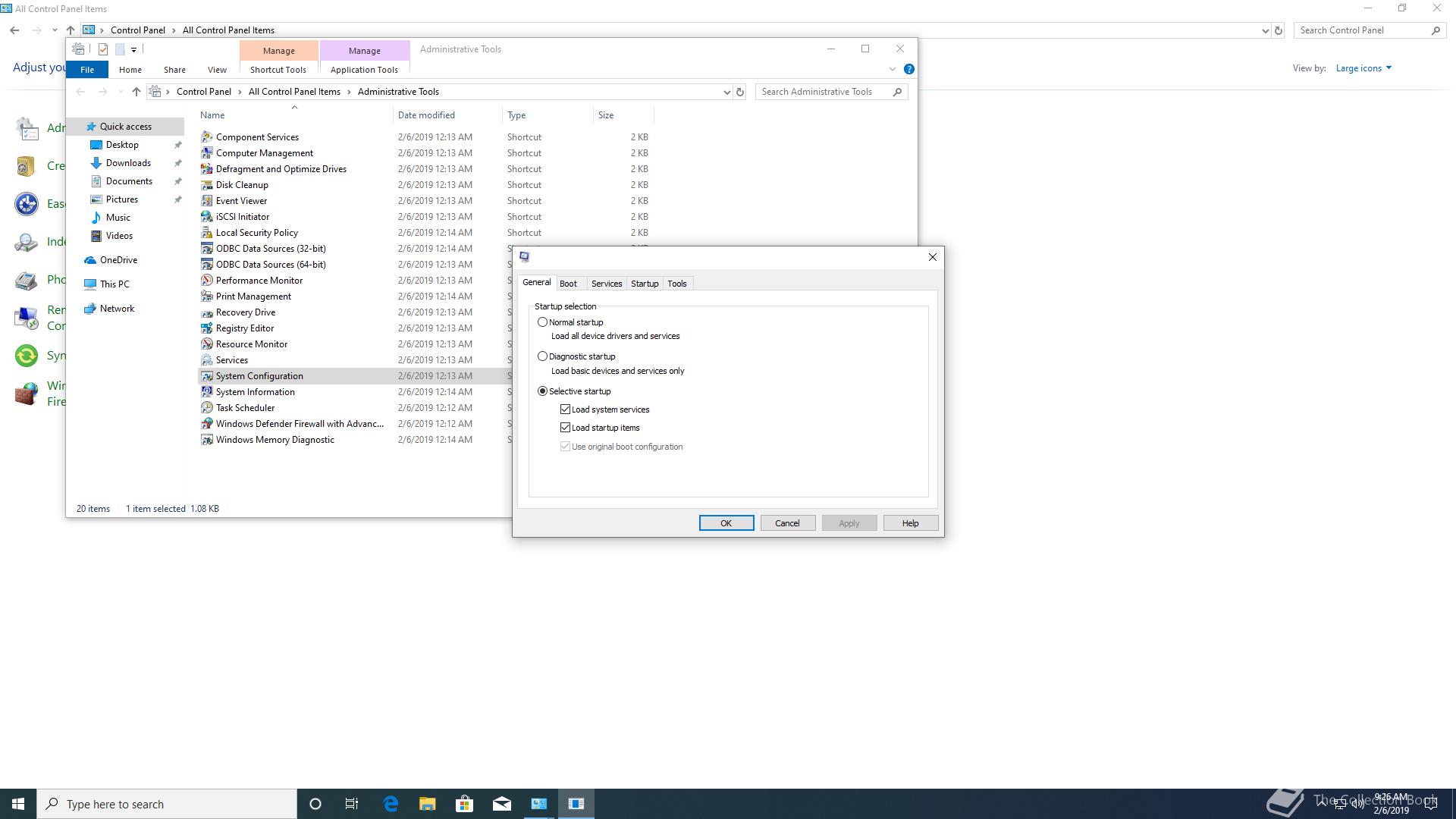Select the iSCSI Initiator icon
The height and width of the screenshot is (819, 1456).
coord(206,217)
